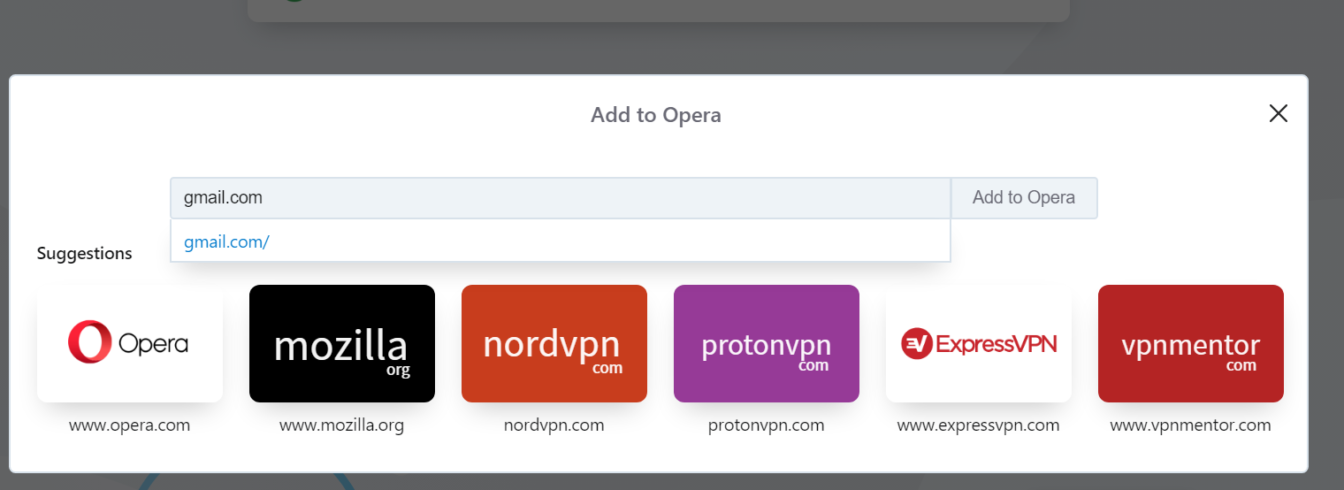Open the nordvpn.com text label
The height and width of the screenshot is (490, 1344).
click(554, 425)
